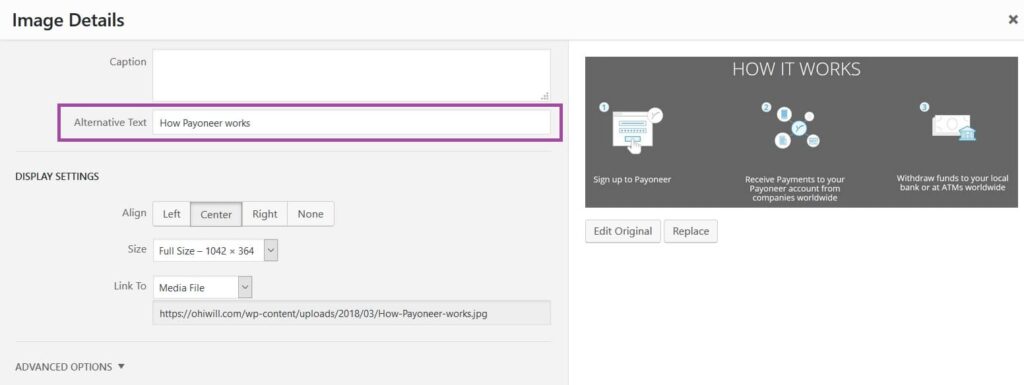Click the image URL field
The width and height of the screenshot is (1024, 385).
(351, 313)
